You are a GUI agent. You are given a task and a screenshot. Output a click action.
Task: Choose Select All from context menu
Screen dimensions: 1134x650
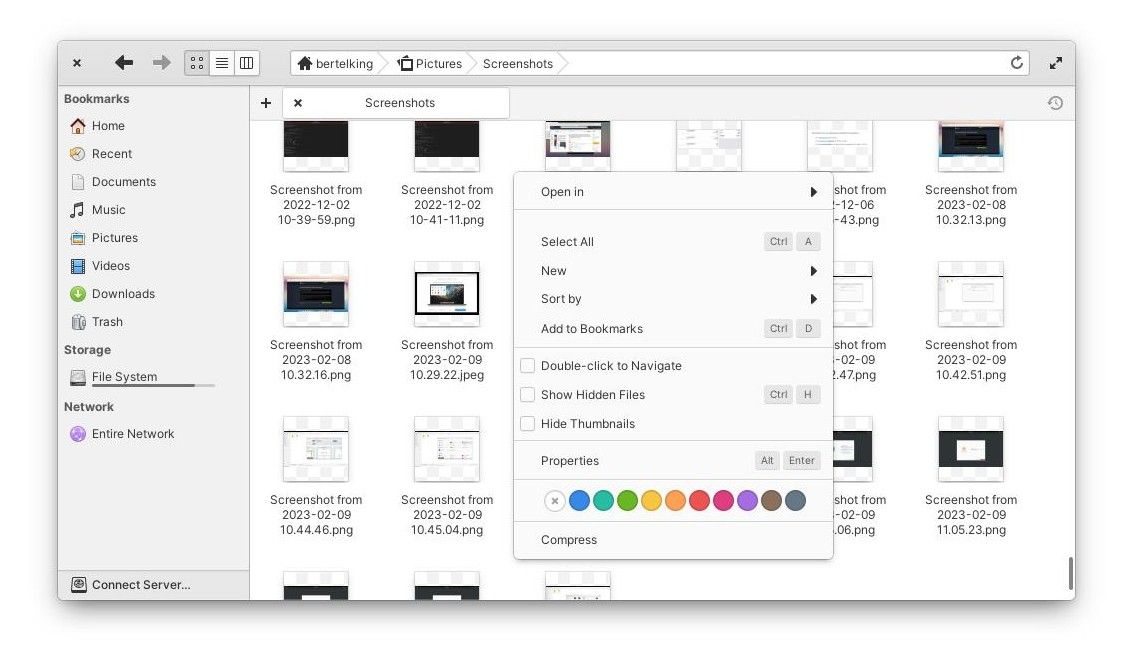pos(673,241)
